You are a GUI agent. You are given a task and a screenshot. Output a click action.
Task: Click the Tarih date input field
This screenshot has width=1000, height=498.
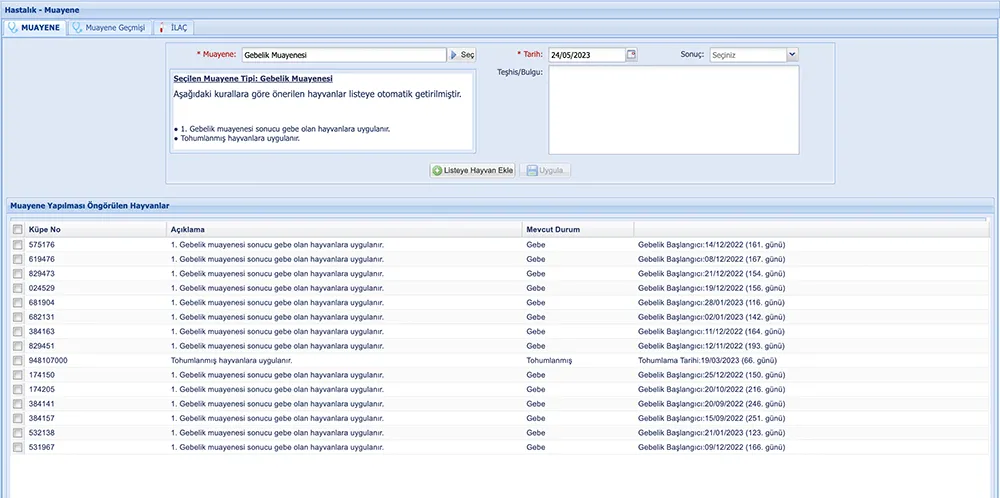586,55
